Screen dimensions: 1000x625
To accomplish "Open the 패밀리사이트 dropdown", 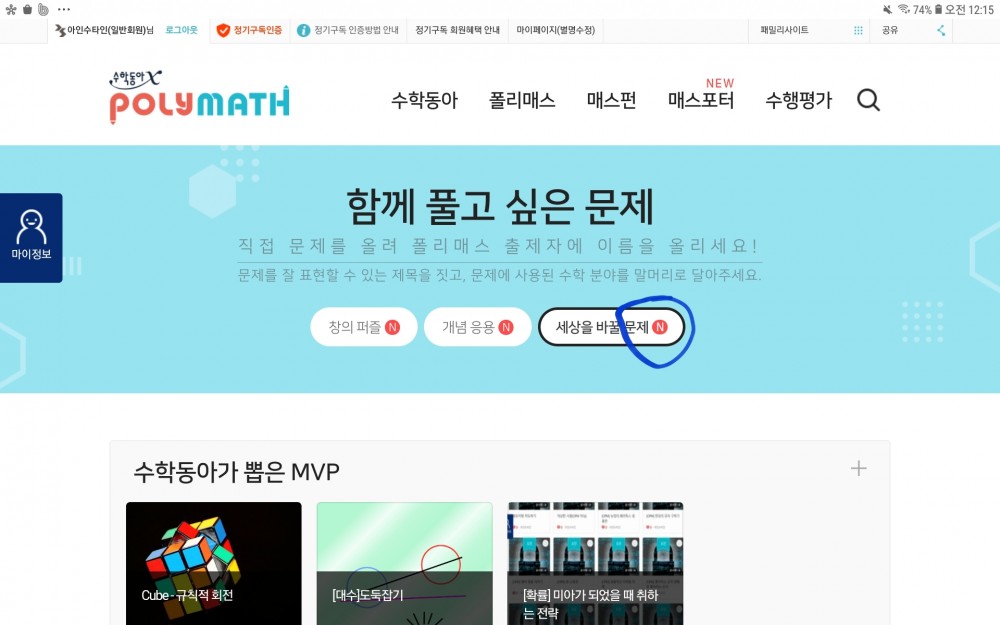I will [x=809, y=30].
